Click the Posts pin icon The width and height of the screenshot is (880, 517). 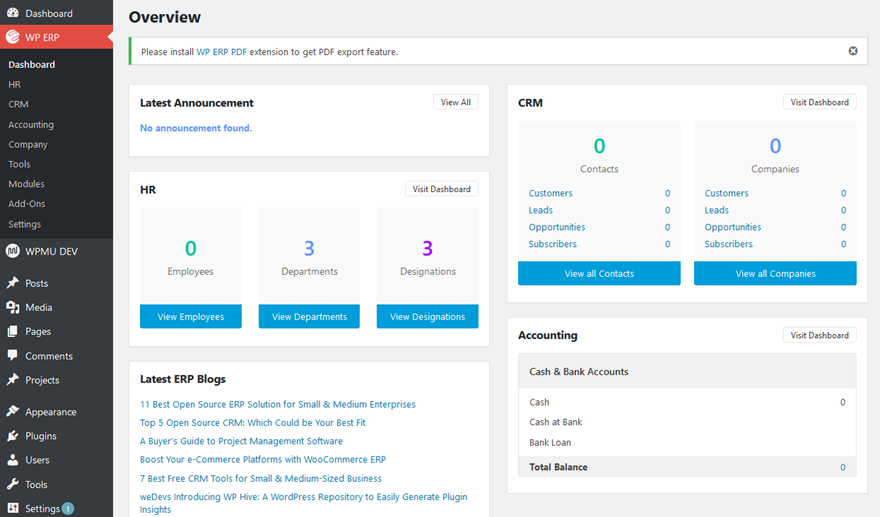click(12, 283)
